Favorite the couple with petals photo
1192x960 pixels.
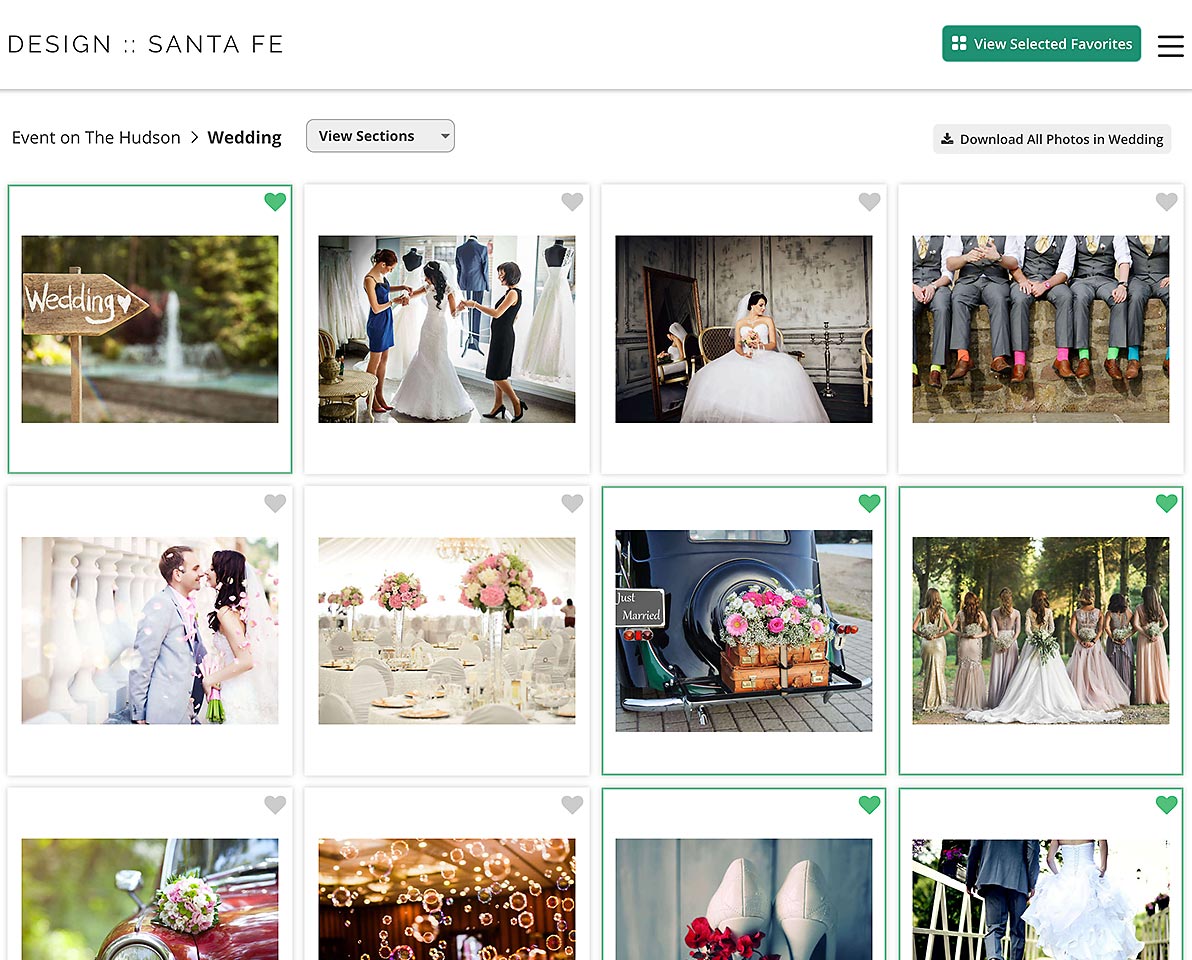tap(275, 503)
